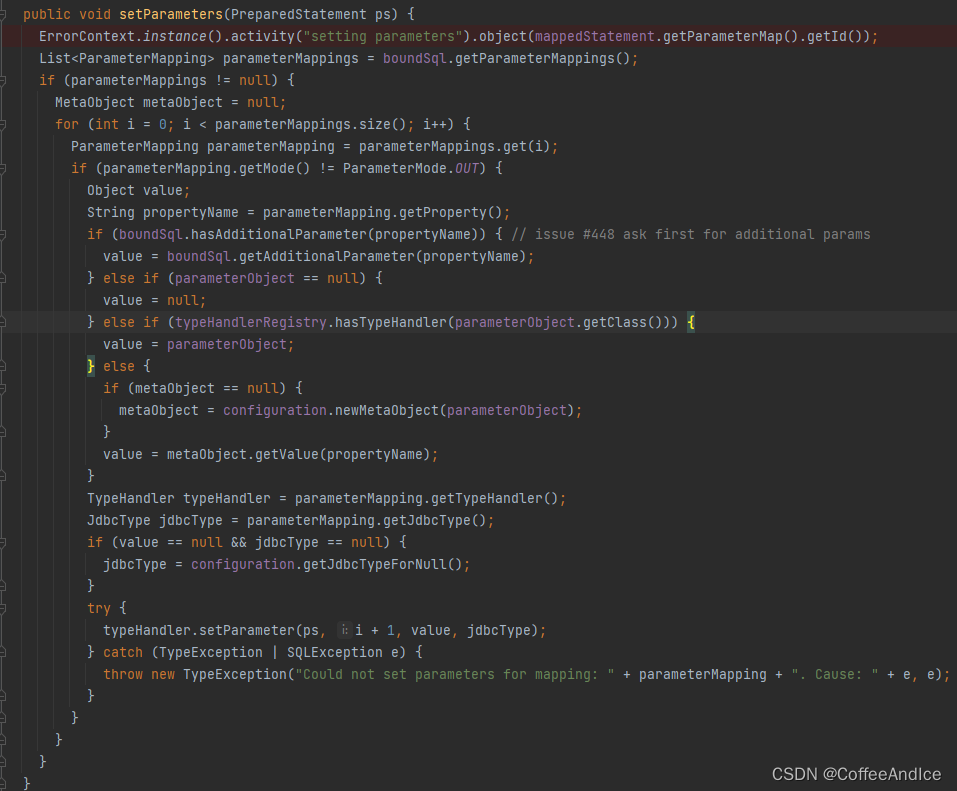Collapse the for loop fold marker
The width and height of the screenshot is (957, 791).
[x=2, y=125]
